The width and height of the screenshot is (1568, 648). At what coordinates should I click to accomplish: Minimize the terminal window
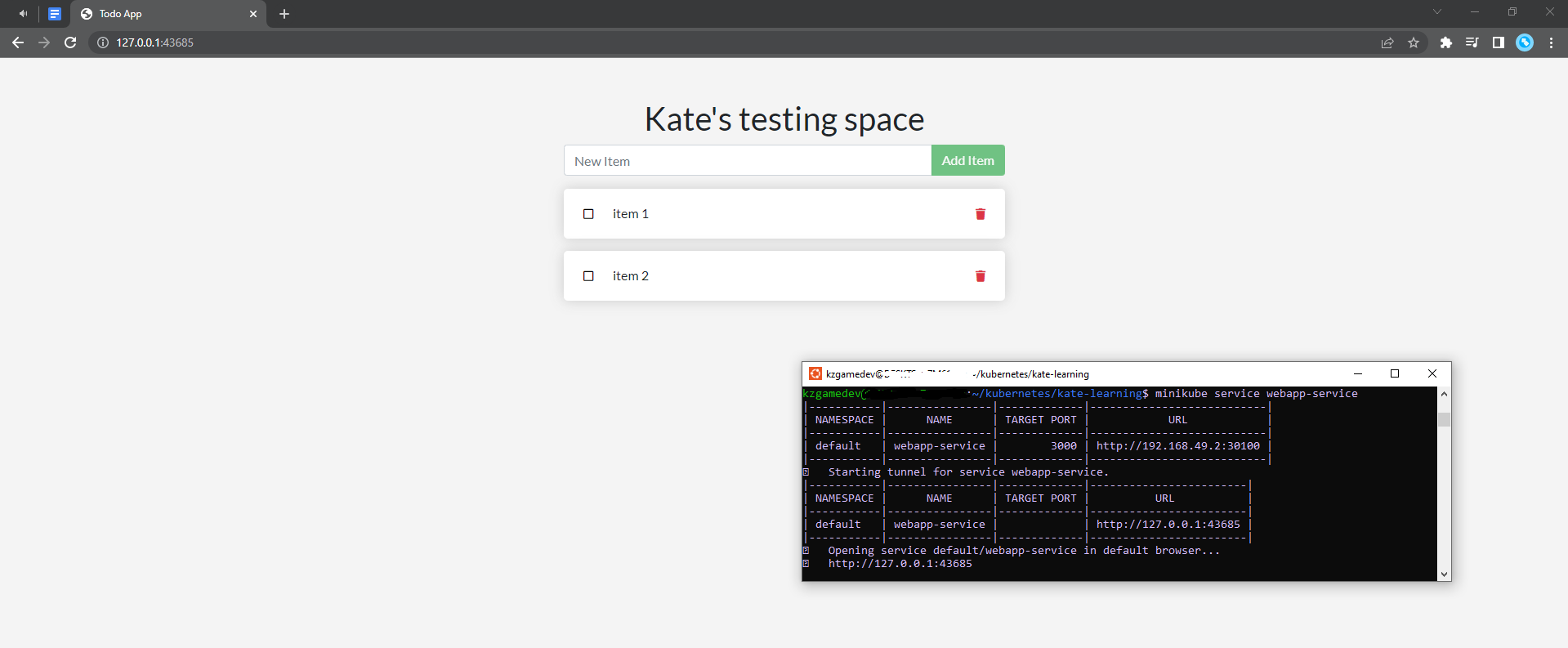click(x=1358, y=373)
